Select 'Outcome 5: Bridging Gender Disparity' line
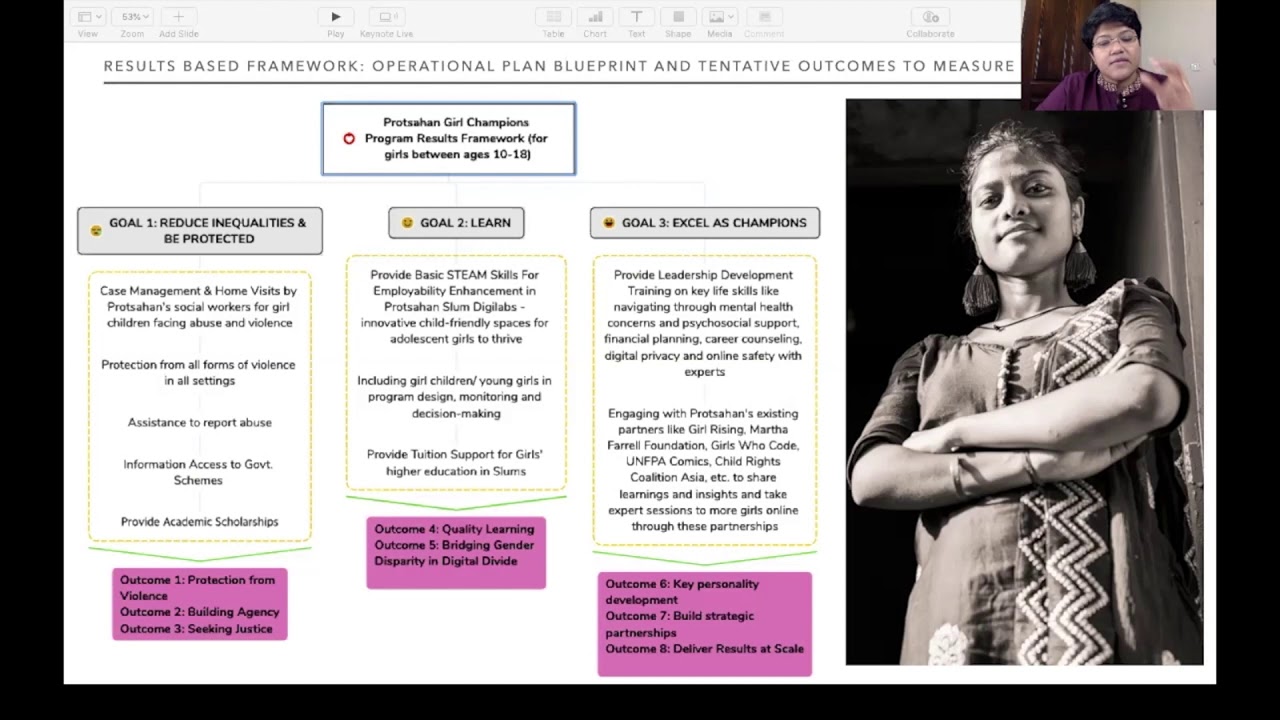The width and height of the screenshot is (1280, 720). pos(454,553)
